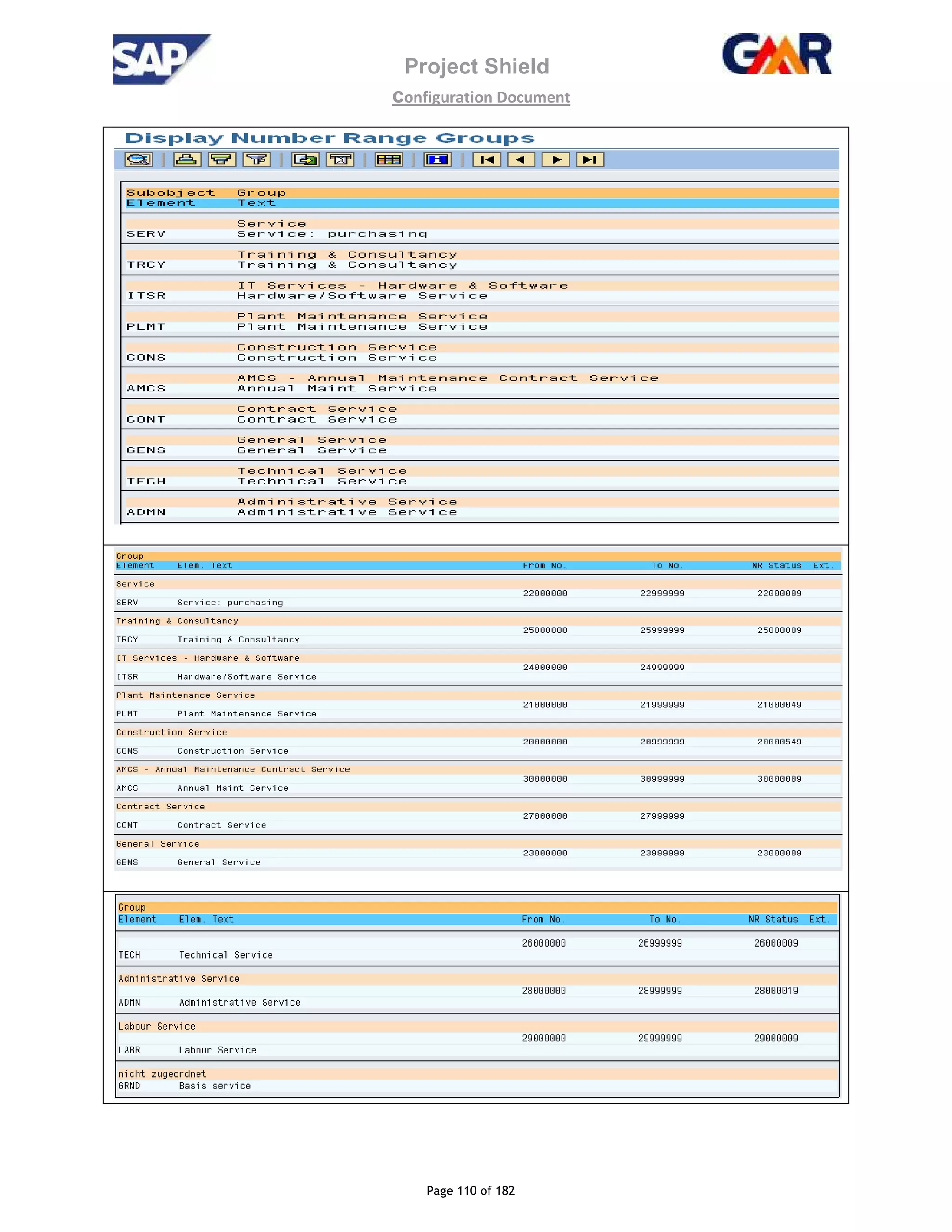Screen dimensions: 952x1232
Task: Go to next page using the right arrow
Action: tap(556, 159)
